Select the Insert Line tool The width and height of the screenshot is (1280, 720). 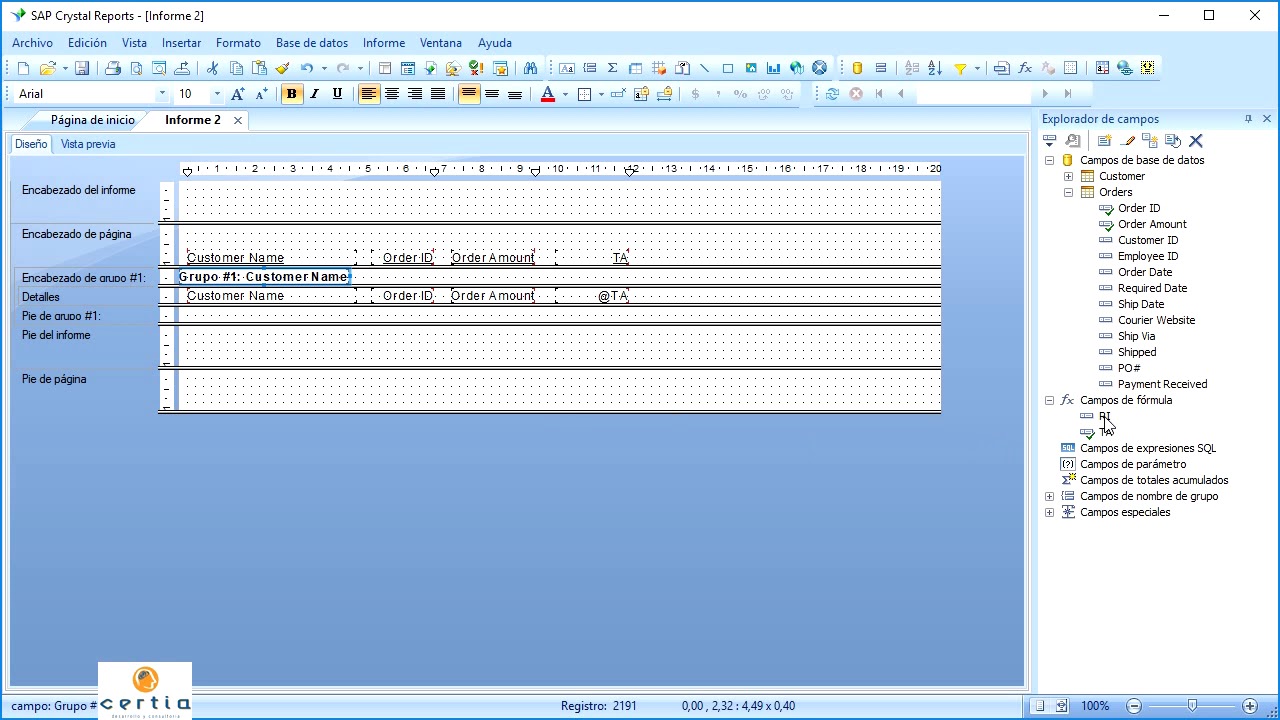704,68
